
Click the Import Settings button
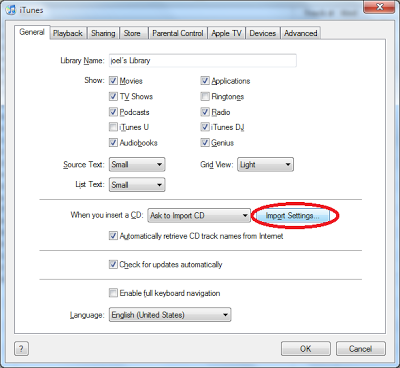(292, 216)
